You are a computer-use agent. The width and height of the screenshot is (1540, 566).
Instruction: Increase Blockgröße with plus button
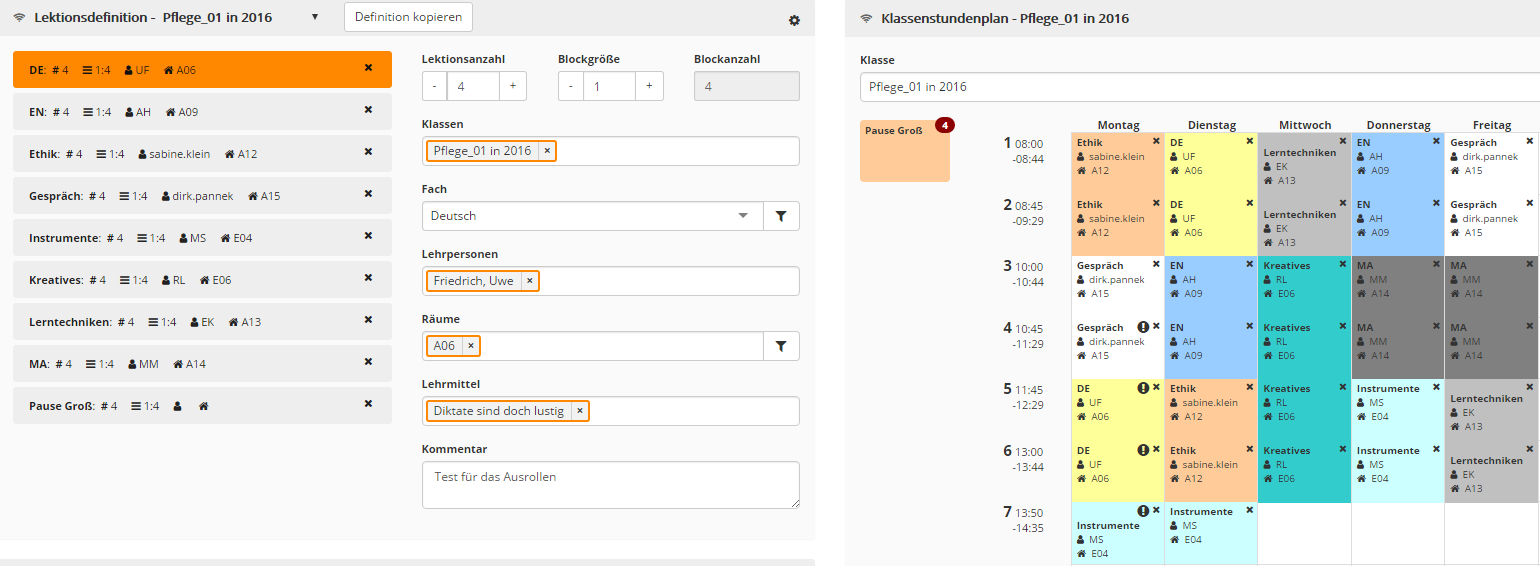point(649,86)
